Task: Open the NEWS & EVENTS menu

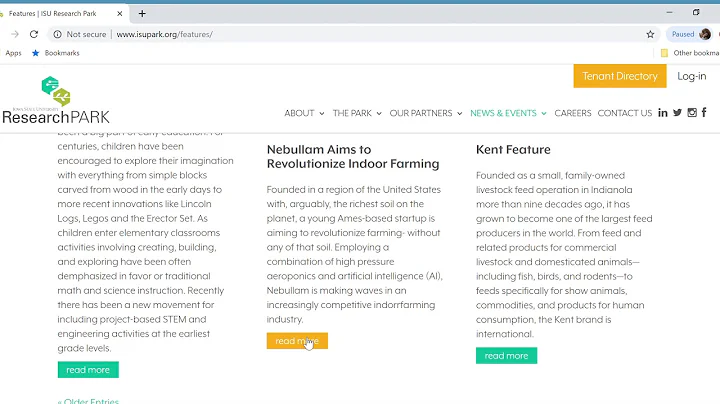Action: point(508,113)
